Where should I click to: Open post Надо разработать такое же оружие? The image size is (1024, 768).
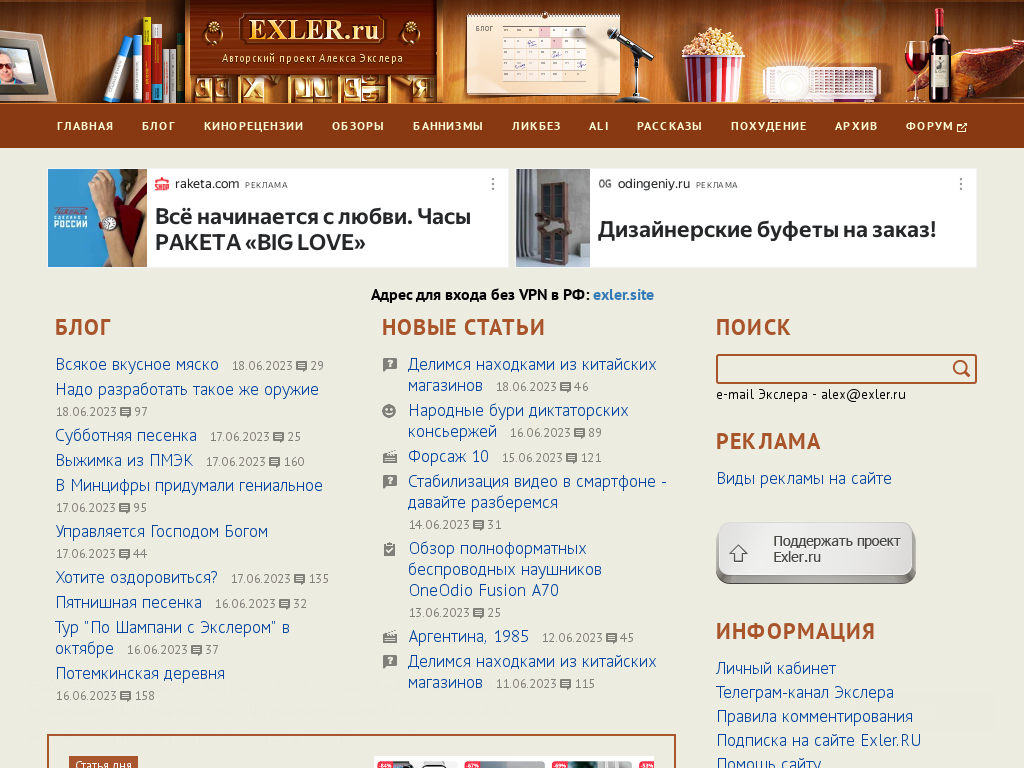[x=187, y=390]
